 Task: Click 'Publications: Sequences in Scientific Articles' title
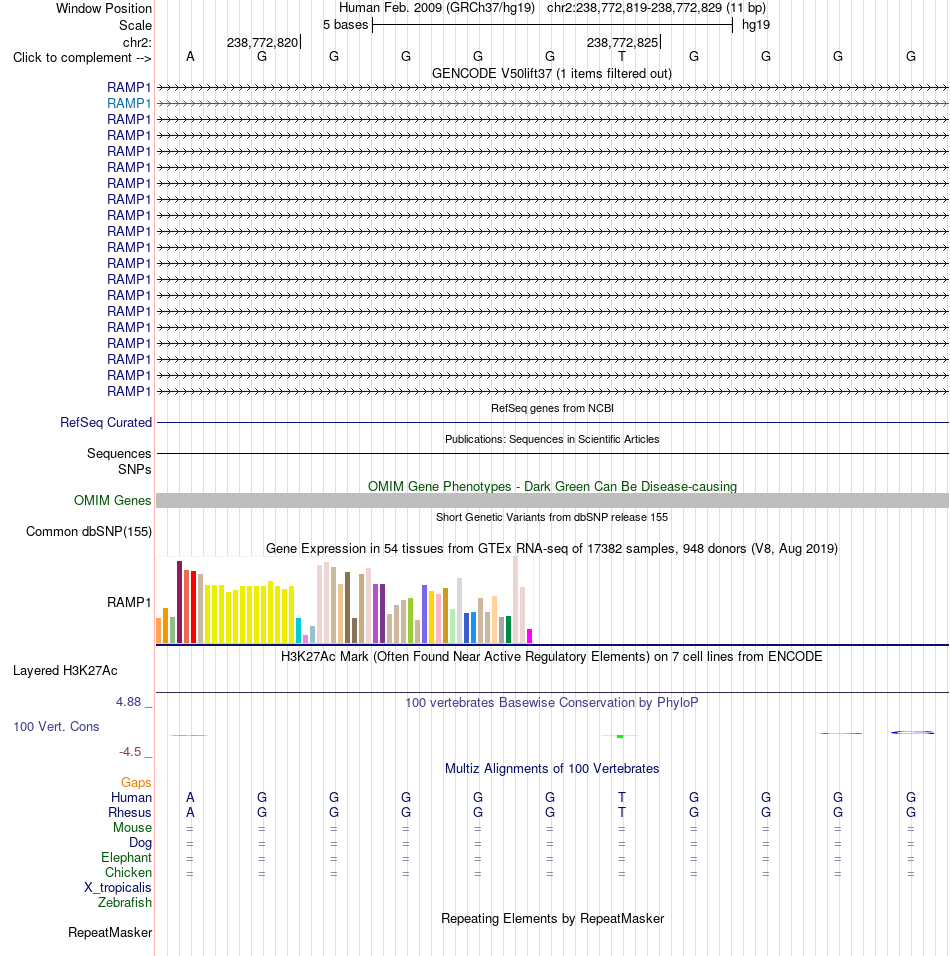point(552,440)
